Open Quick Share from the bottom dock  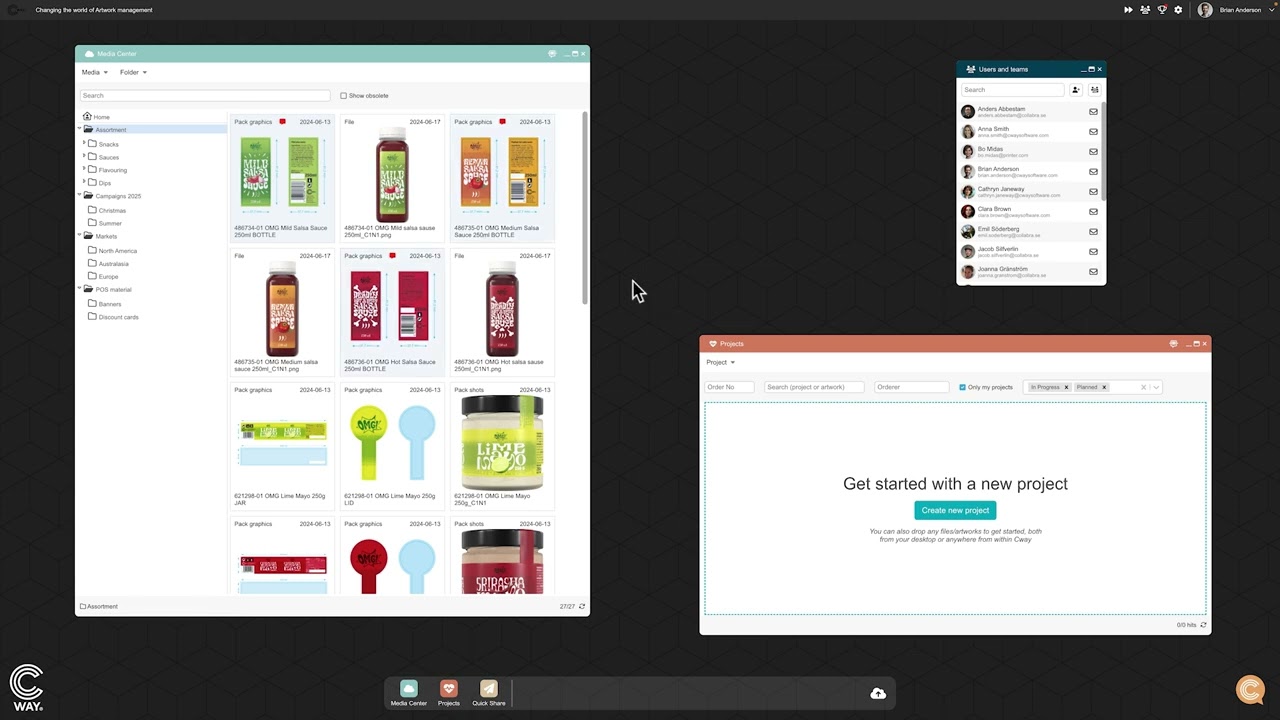[x=488, y=693]
